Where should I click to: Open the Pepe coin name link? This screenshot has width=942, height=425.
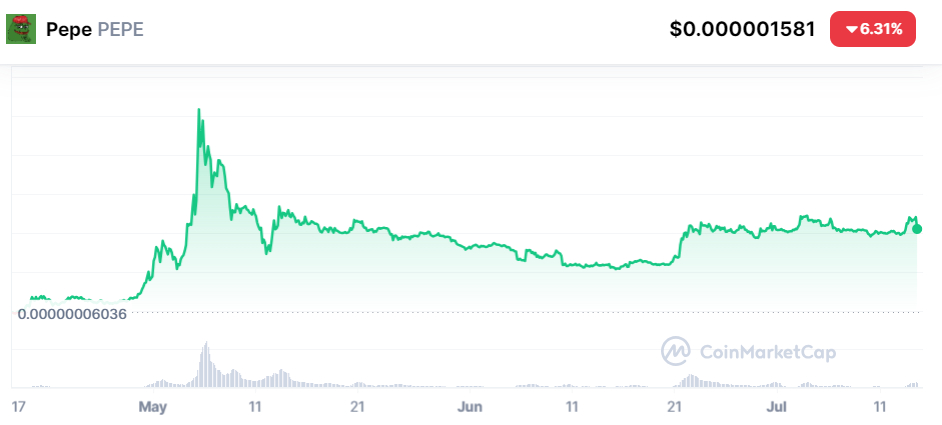tap(69, 29)
